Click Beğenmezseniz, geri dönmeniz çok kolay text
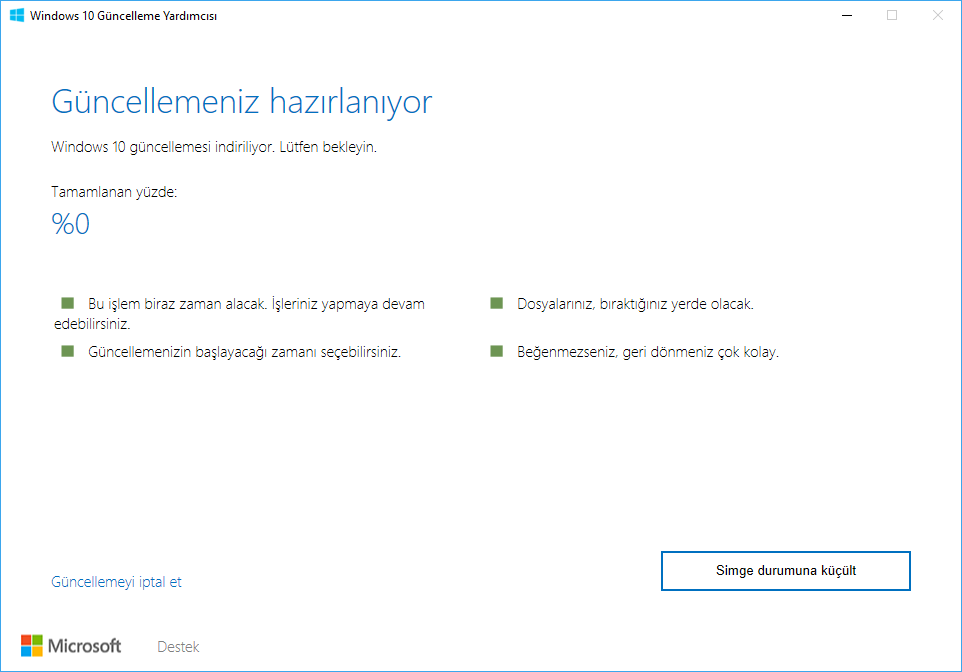Viewport: 962px width, 672px height. click(x=648, y=352)
